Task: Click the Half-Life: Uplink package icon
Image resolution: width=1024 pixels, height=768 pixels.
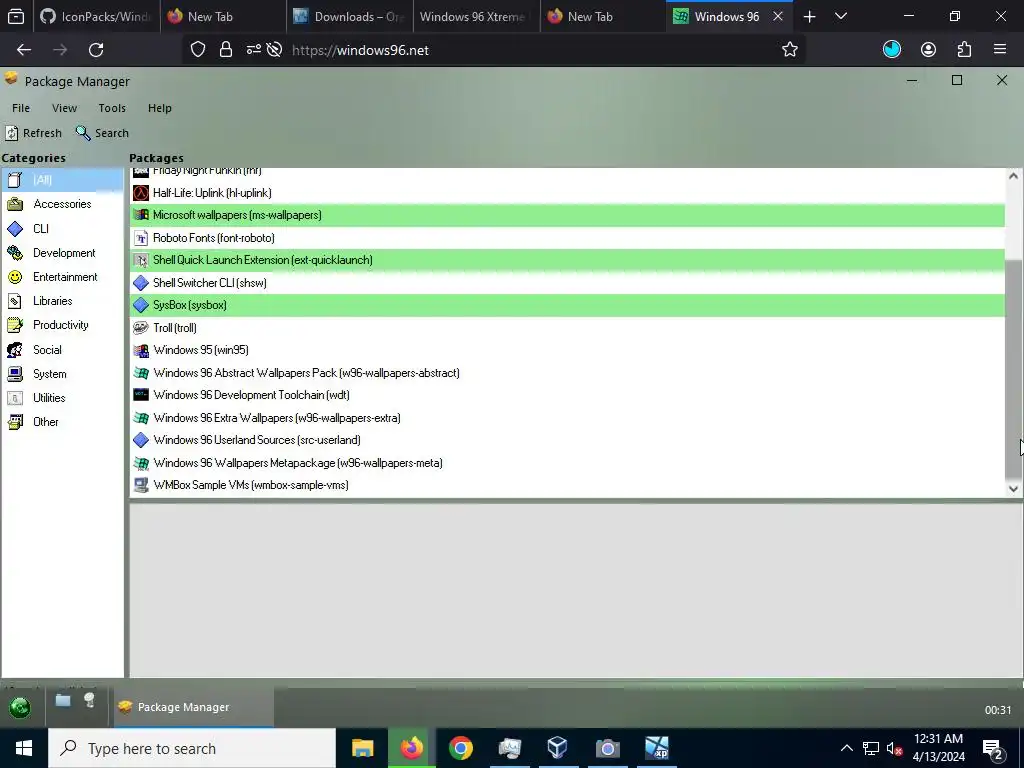Action: (x=141, y=193)
